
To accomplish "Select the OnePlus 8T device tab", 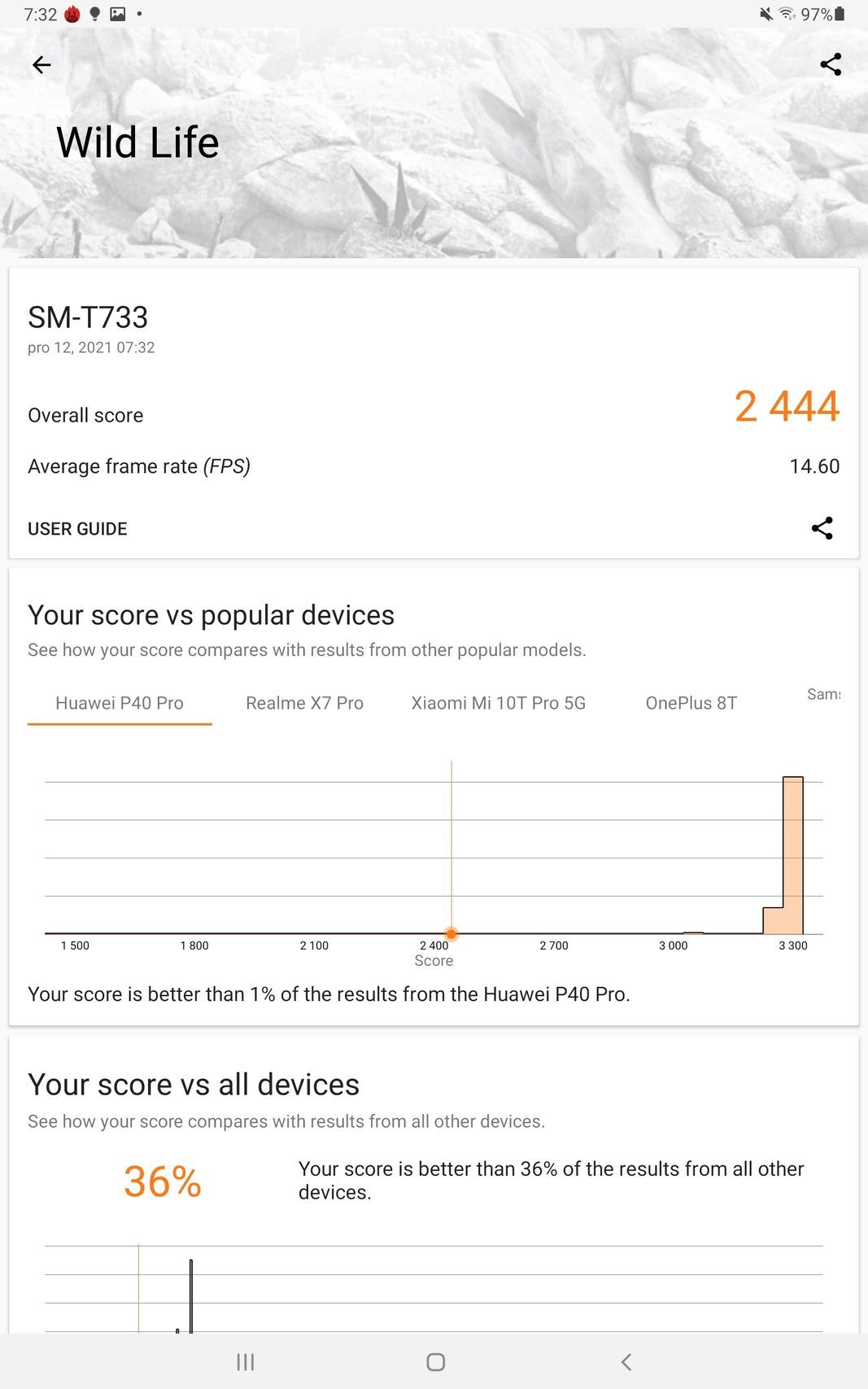I will pos(691,703).
